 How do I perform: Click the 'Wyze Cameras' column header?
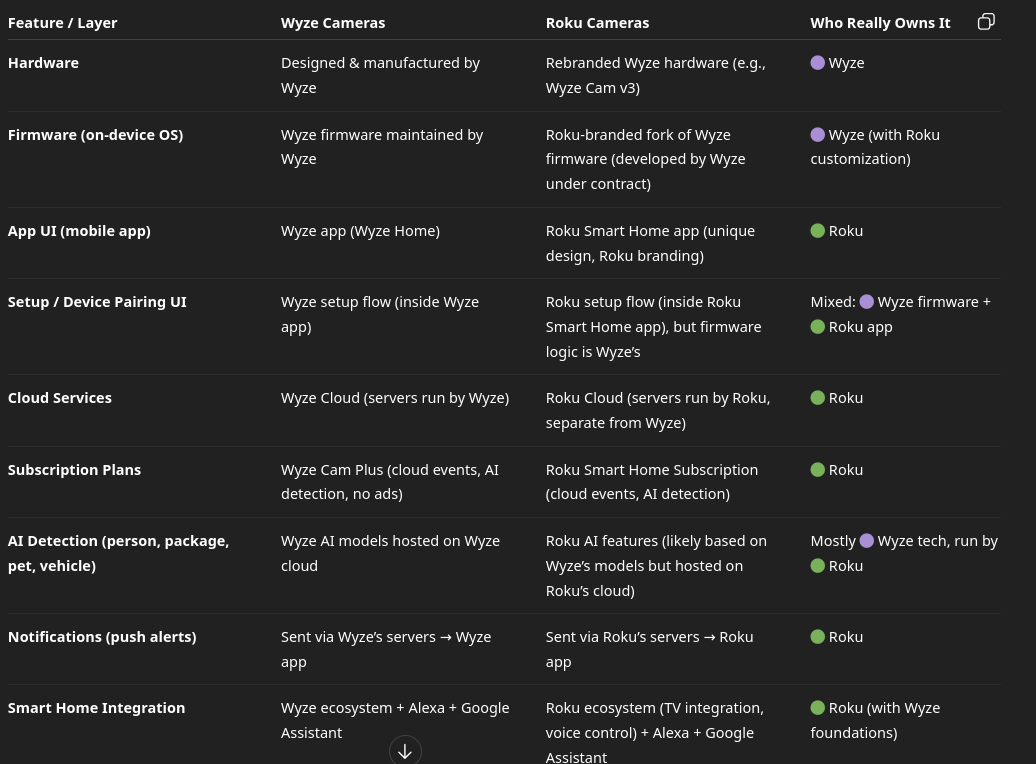pos(333,23)
